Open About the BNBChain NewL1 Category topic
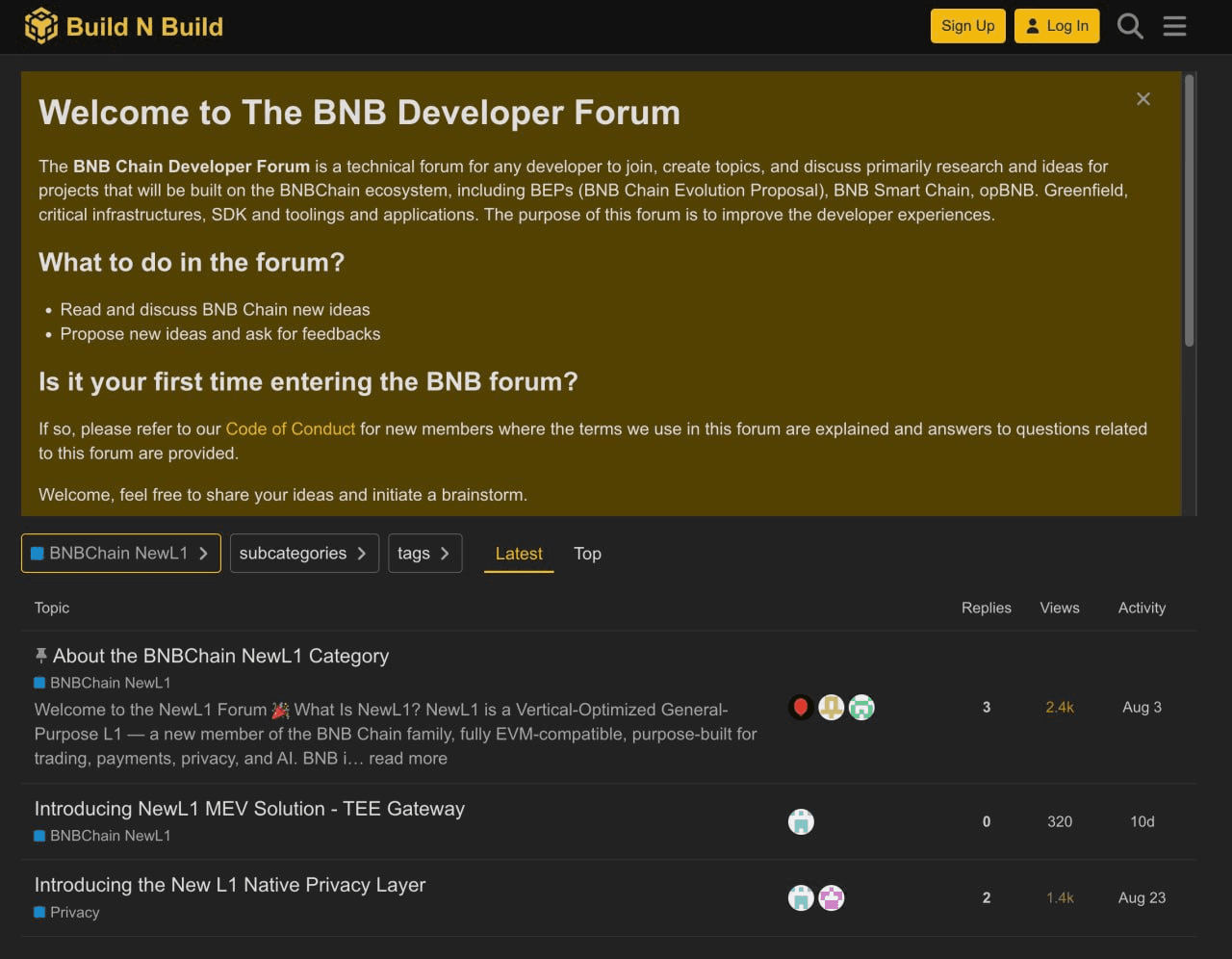 pyautogui.click(x=221, y=656)
